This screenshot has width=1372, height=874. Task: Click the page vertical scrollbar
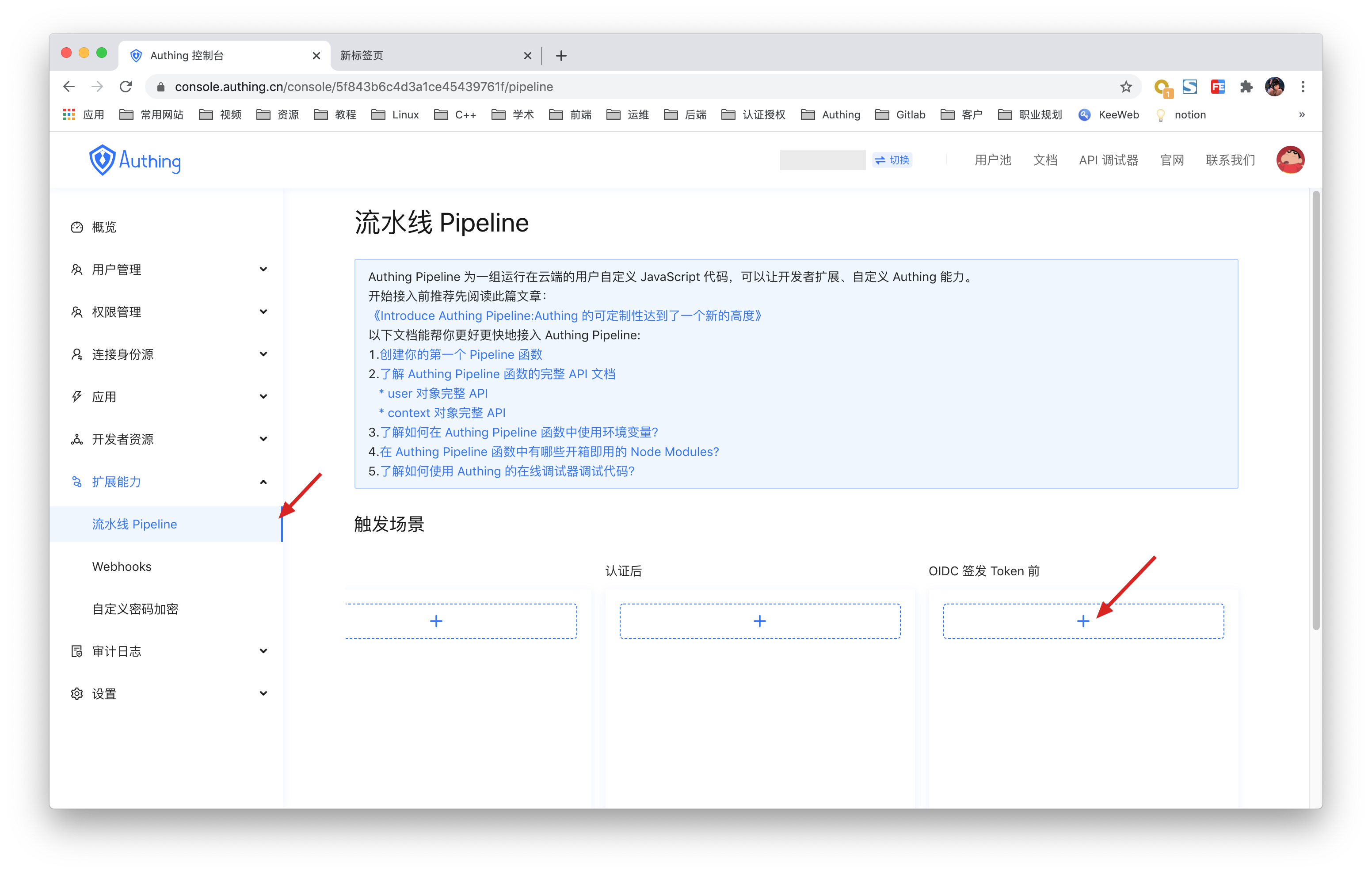pos(1315,410)
